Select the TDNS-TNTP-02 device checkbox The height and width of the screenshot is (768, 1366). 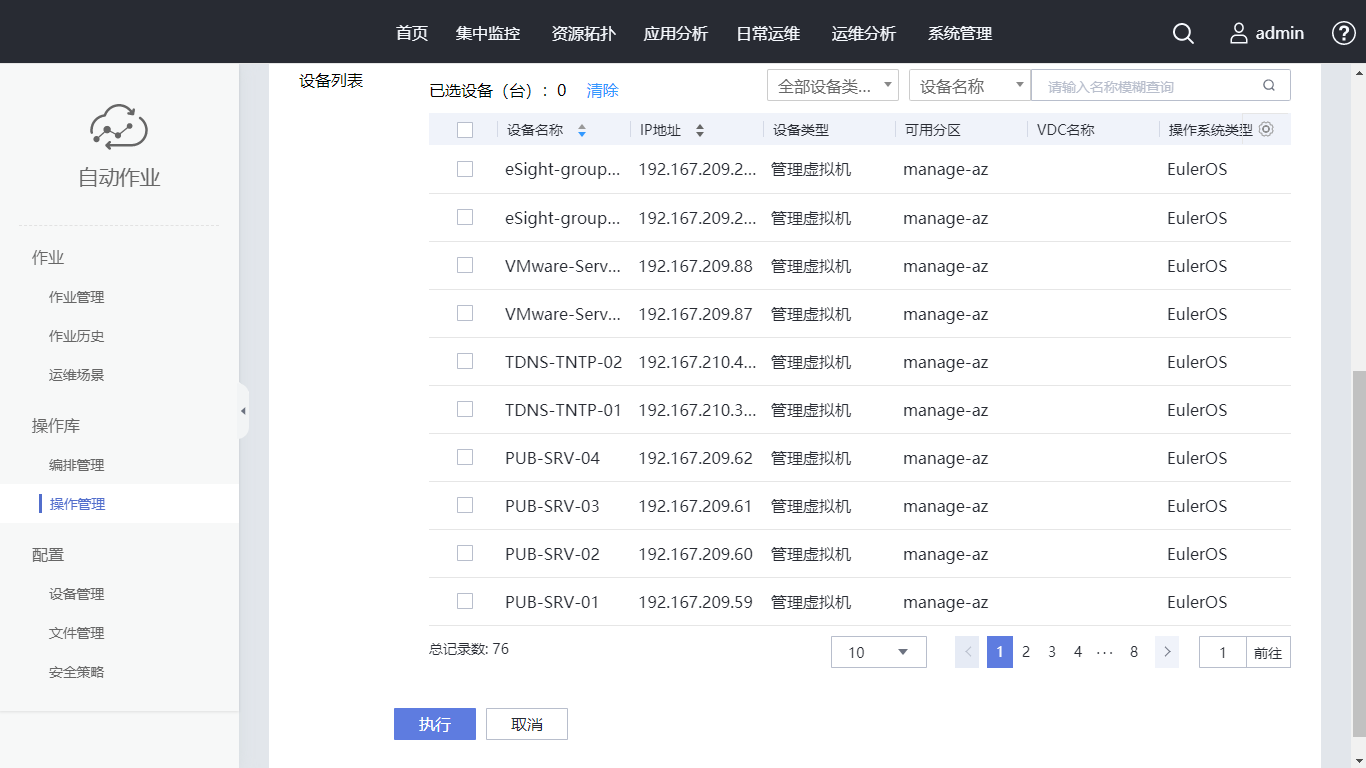[465, 362]
